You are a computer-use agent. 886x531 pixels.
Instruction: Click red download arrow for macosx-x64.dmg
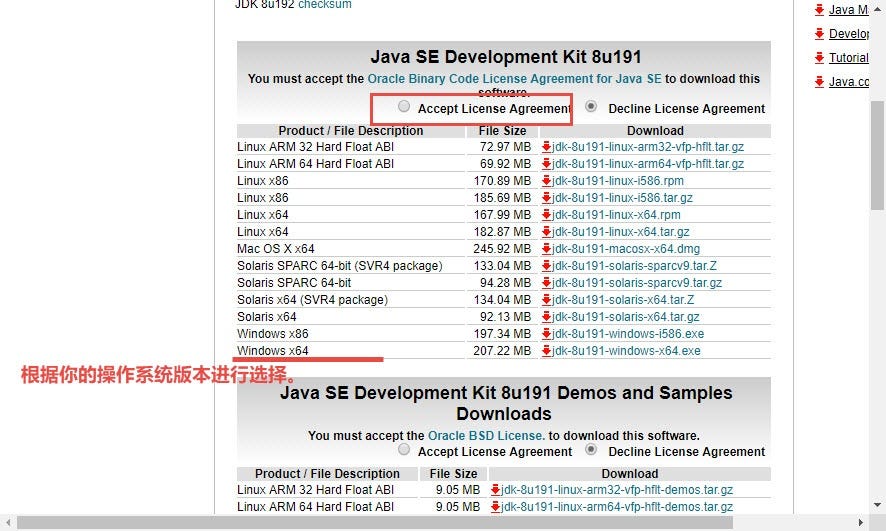pyautogui.click(x=546, y=249)
